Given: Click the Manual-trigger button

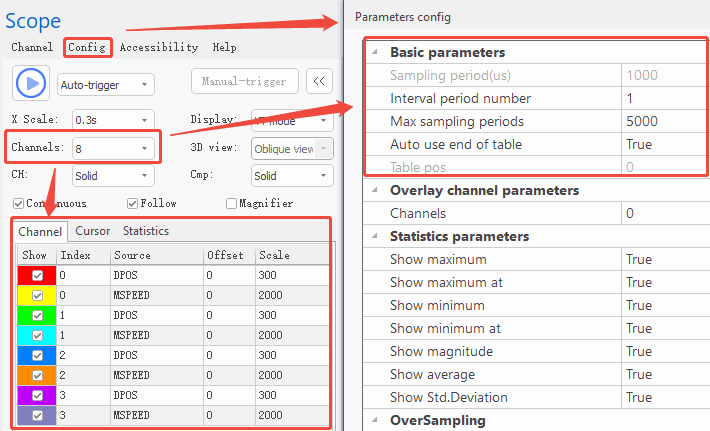Looking at the screenshot, I should (x=244, y=82).
